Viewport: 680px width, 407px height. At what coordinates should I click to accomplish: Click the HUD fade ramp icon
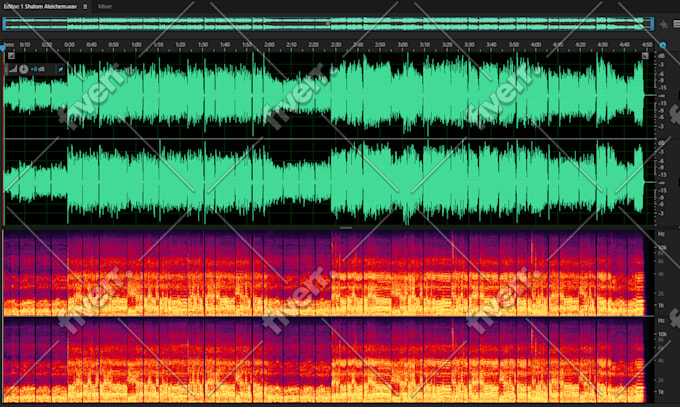pyautogui.click(x=13, y=69)
